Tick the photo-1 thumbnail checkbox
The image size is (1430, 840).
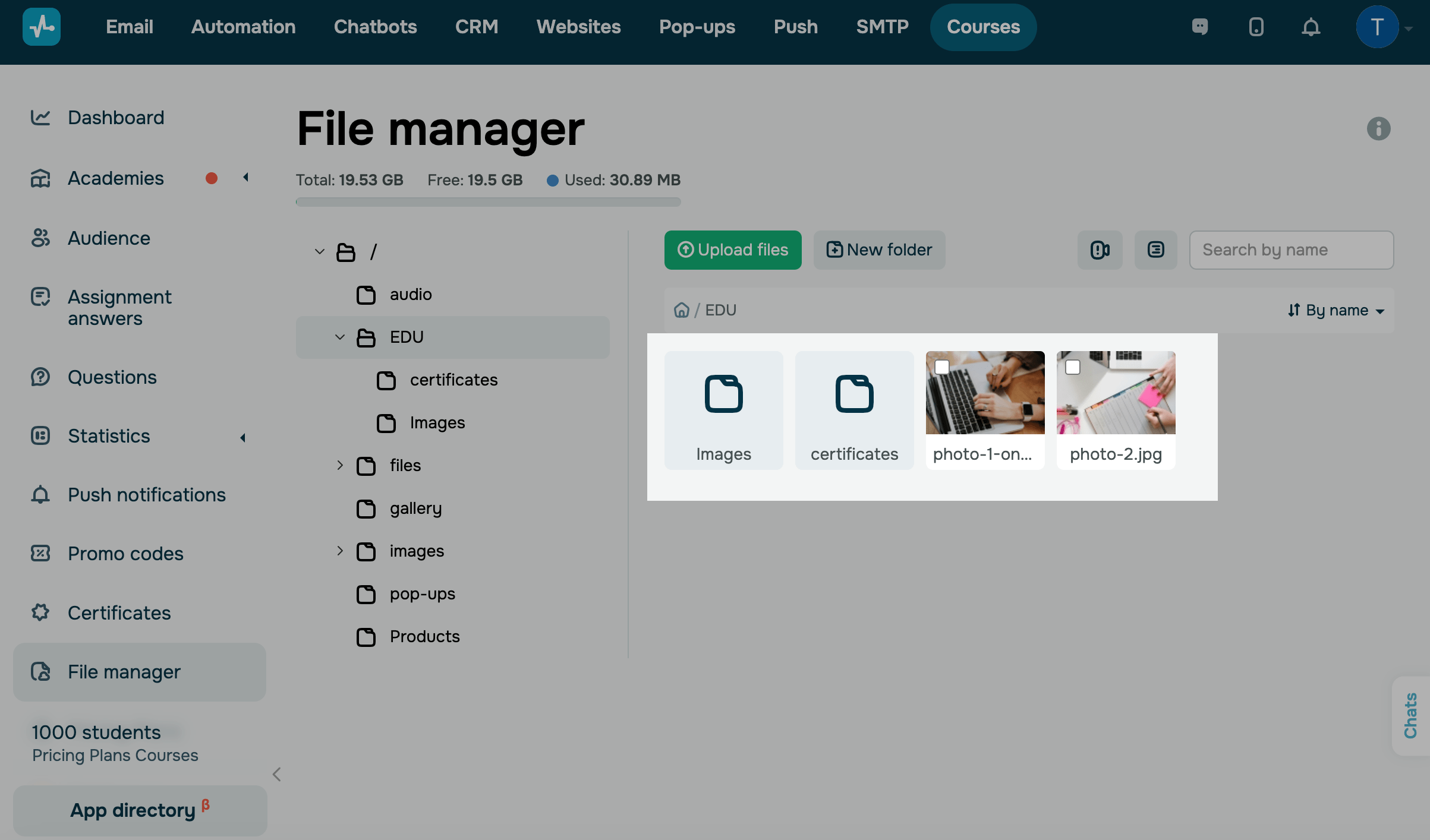click(x=942, y=367)
